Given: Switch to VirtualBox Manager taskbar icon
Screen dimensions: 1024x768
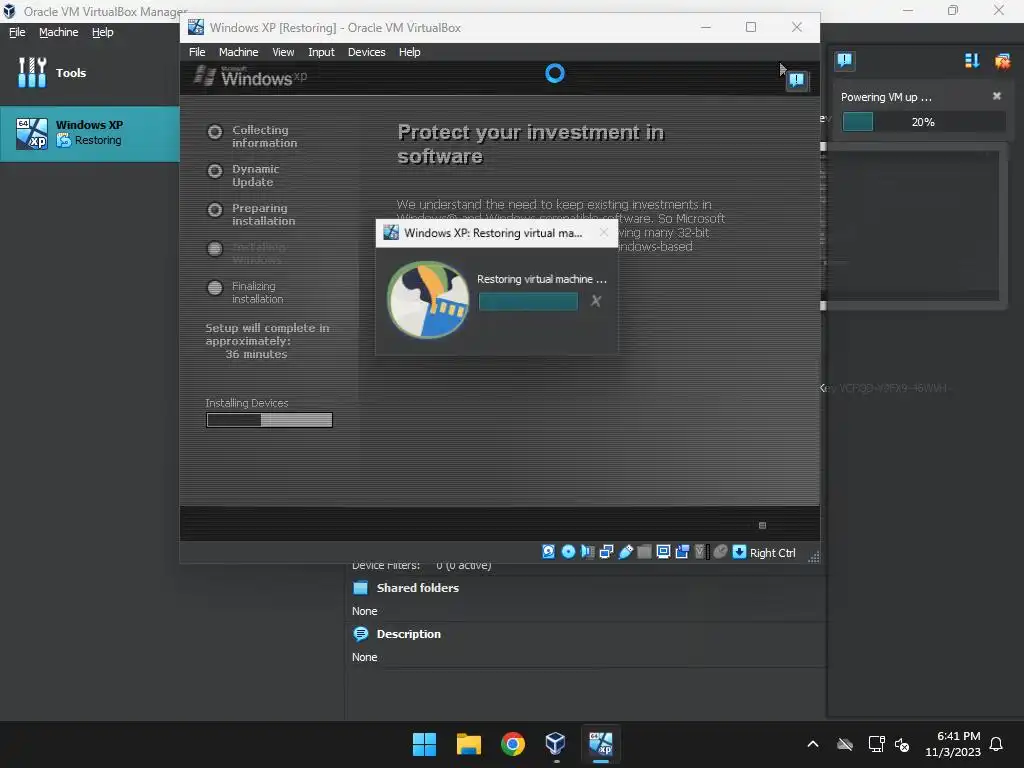Looking at the screenshot, I should coord(556,744).
